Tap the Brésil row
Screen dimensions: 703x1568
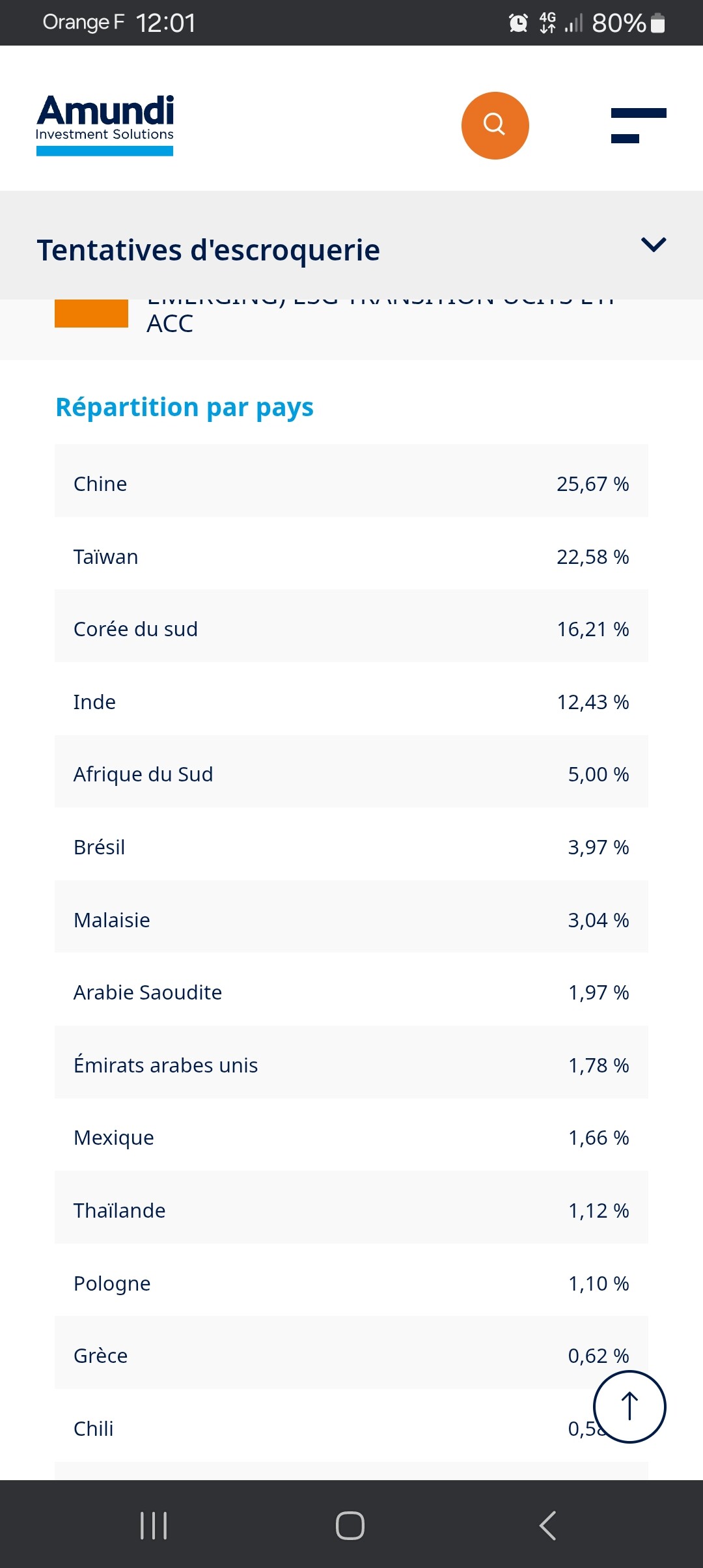point(351,847)
